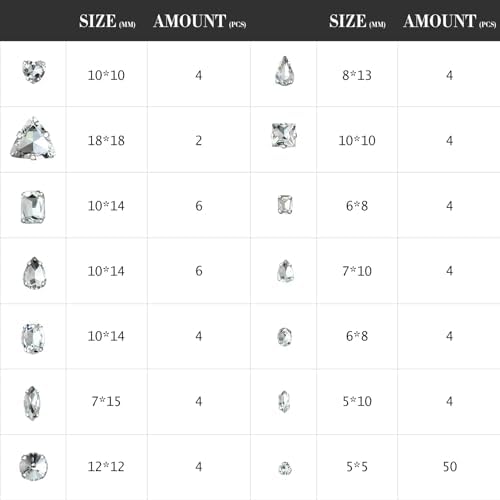Select the tiny 5*5 round crystal
Screen dimensions: 500x500
(285, 468)
